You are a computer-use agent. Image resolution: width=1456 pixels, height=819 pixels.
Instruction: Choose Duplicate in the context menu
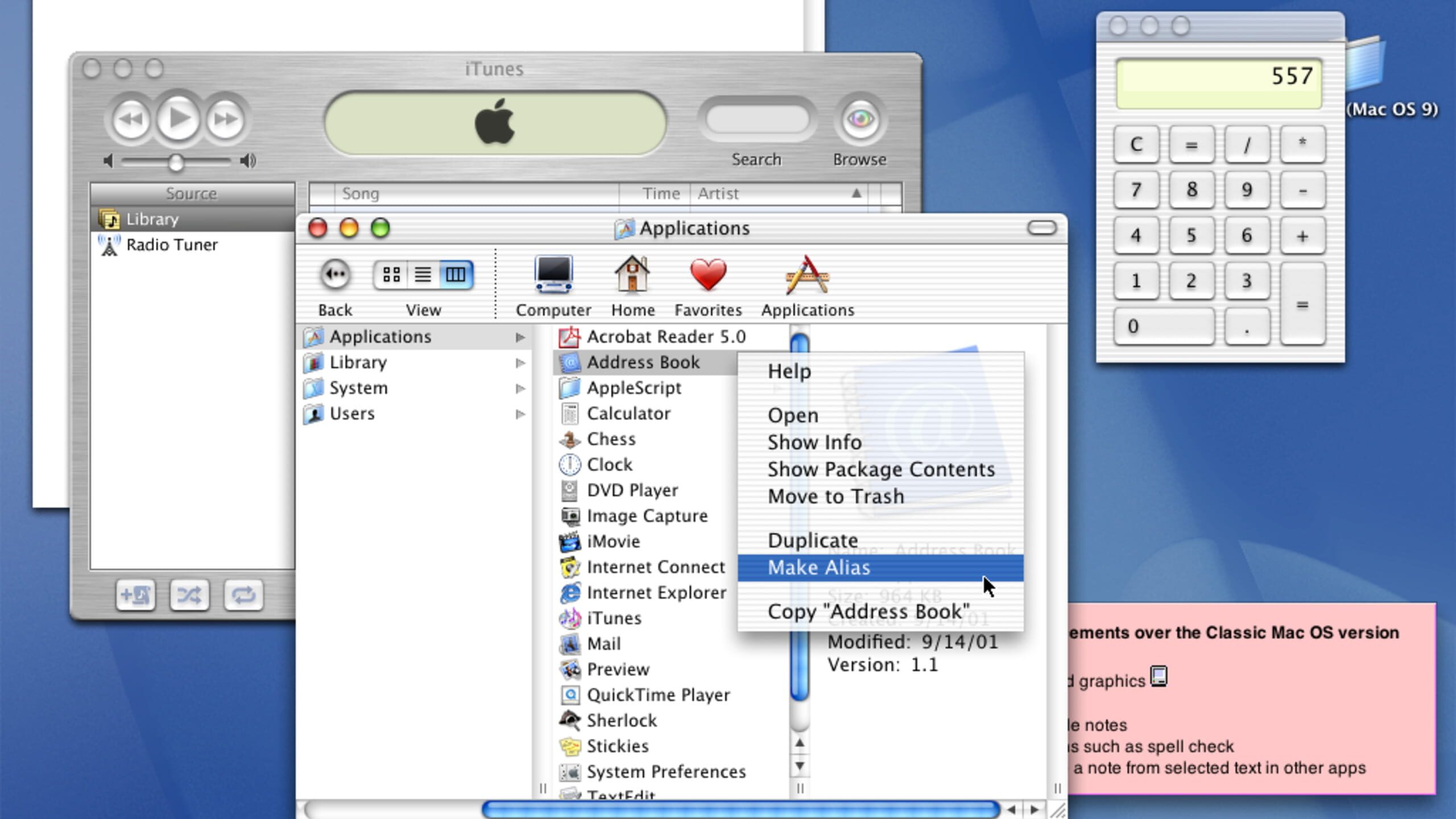[880, 540]
